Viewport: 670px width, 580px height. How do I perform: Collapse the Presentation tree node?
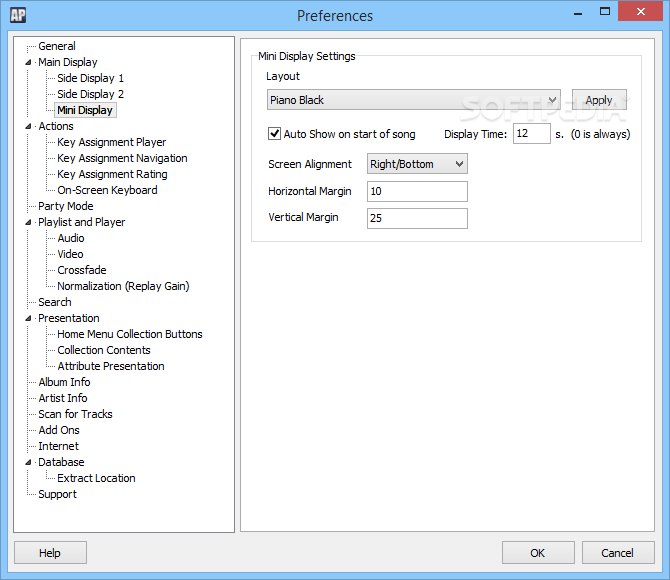(28, 318)
